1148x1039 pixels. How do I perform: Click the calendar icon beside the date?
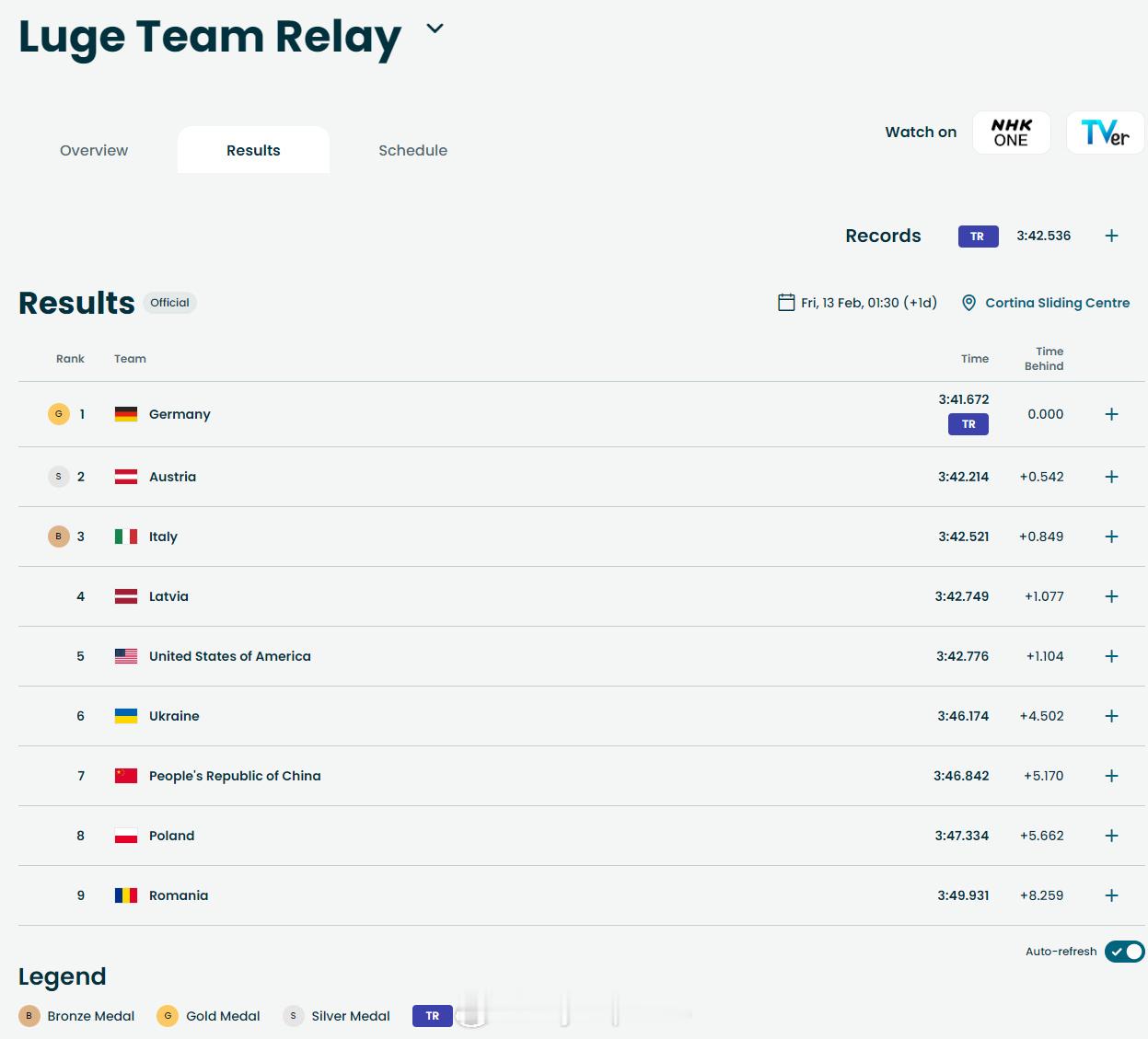tap(786, 303)
